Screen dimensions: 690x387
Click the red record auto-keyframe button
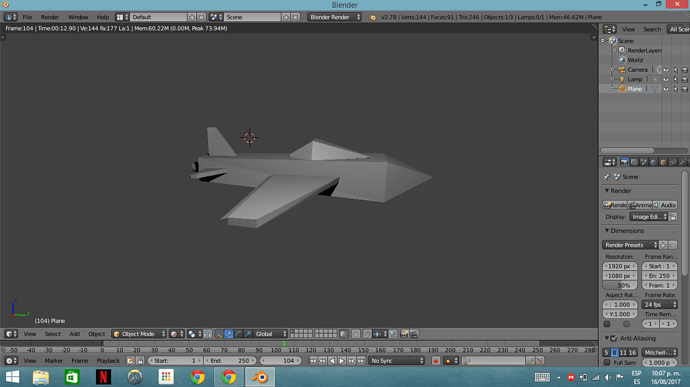pos(436,361)
